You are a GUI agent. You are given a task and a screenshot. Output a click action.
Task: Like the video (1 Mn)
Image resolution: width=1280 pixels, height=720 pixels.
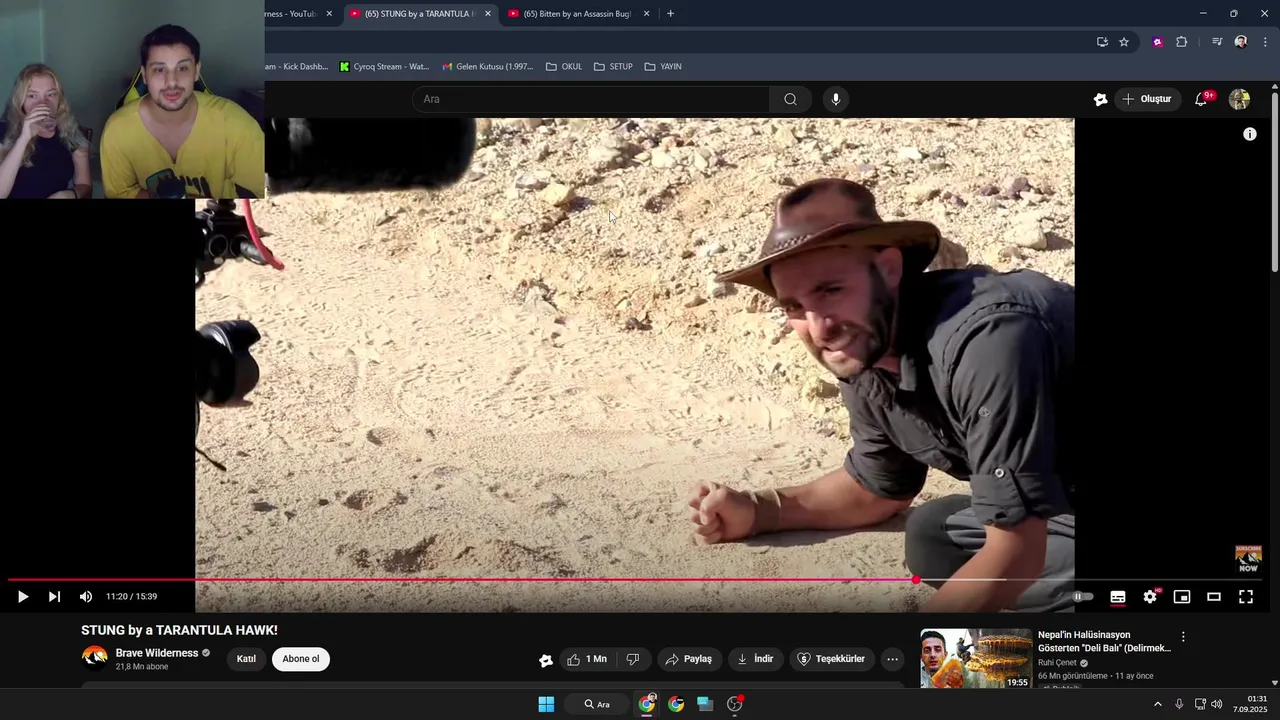(x=586, y=659)
